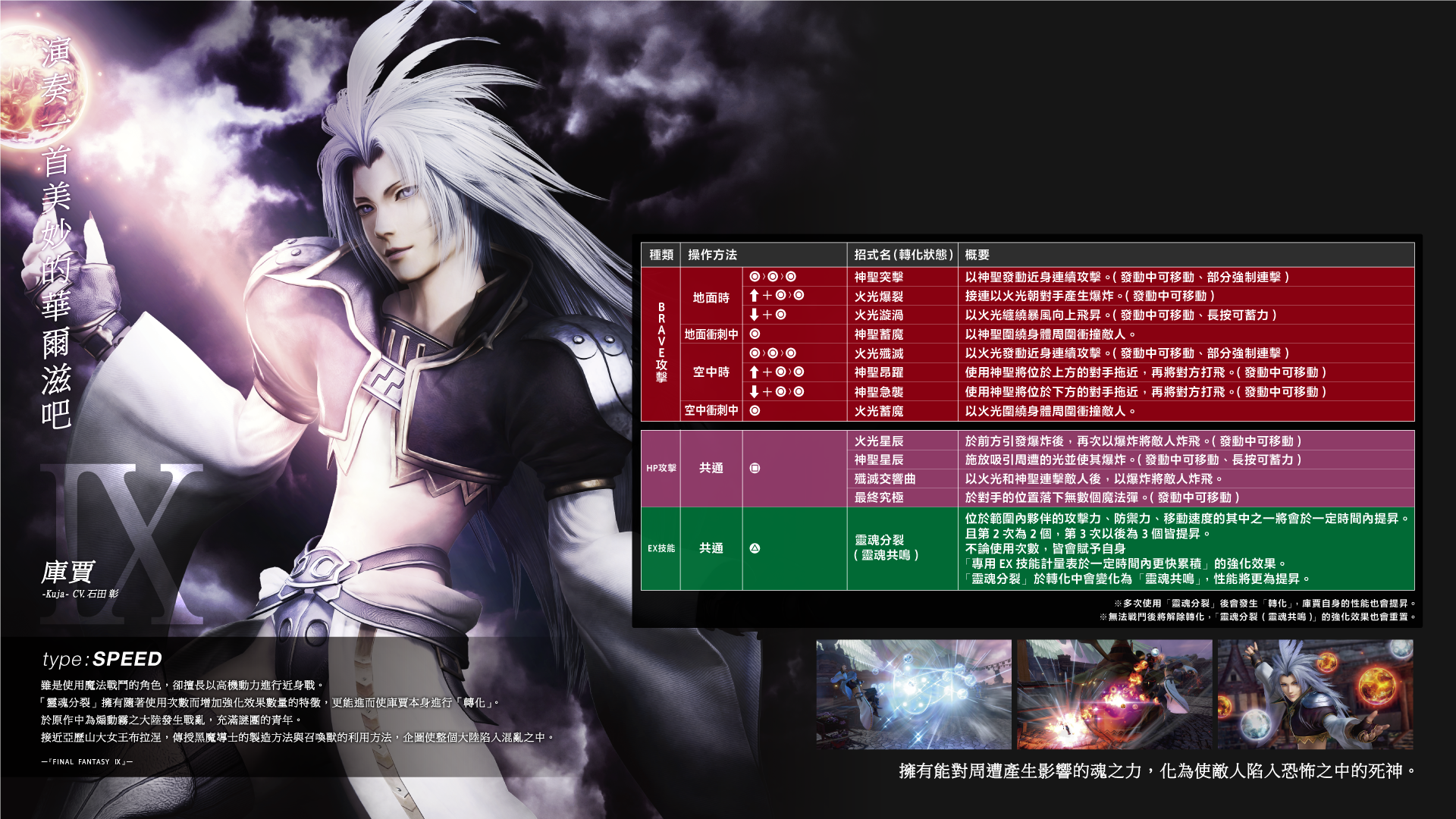The height and width of the screenshot is (819, 1456).
Task: Click the EX skill name 靈魂分裂(靈魂共鳴)
Action: pyautogui.click(x=886, y=548)
